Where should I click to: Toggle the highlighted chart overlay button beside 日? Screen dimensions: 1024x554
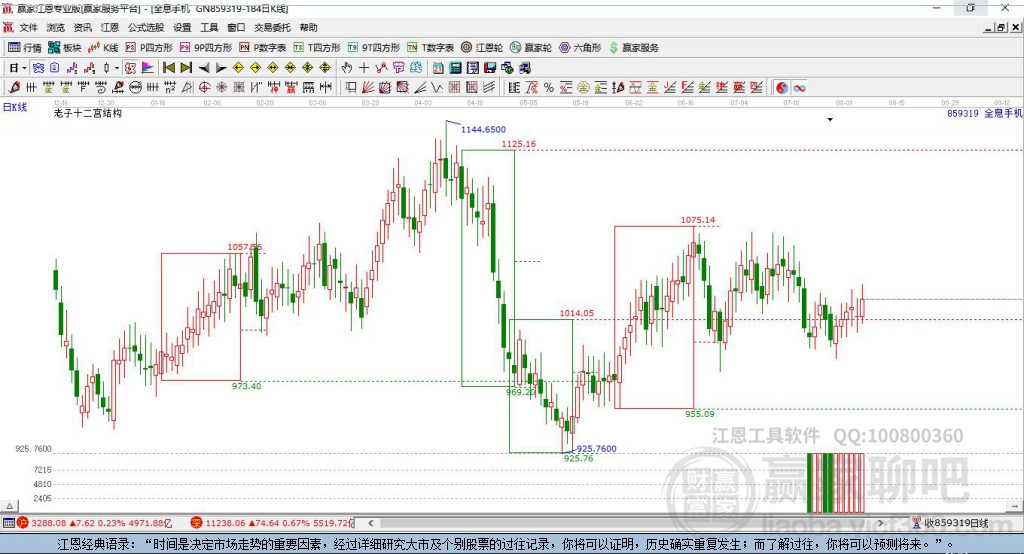tap(38, 68)
